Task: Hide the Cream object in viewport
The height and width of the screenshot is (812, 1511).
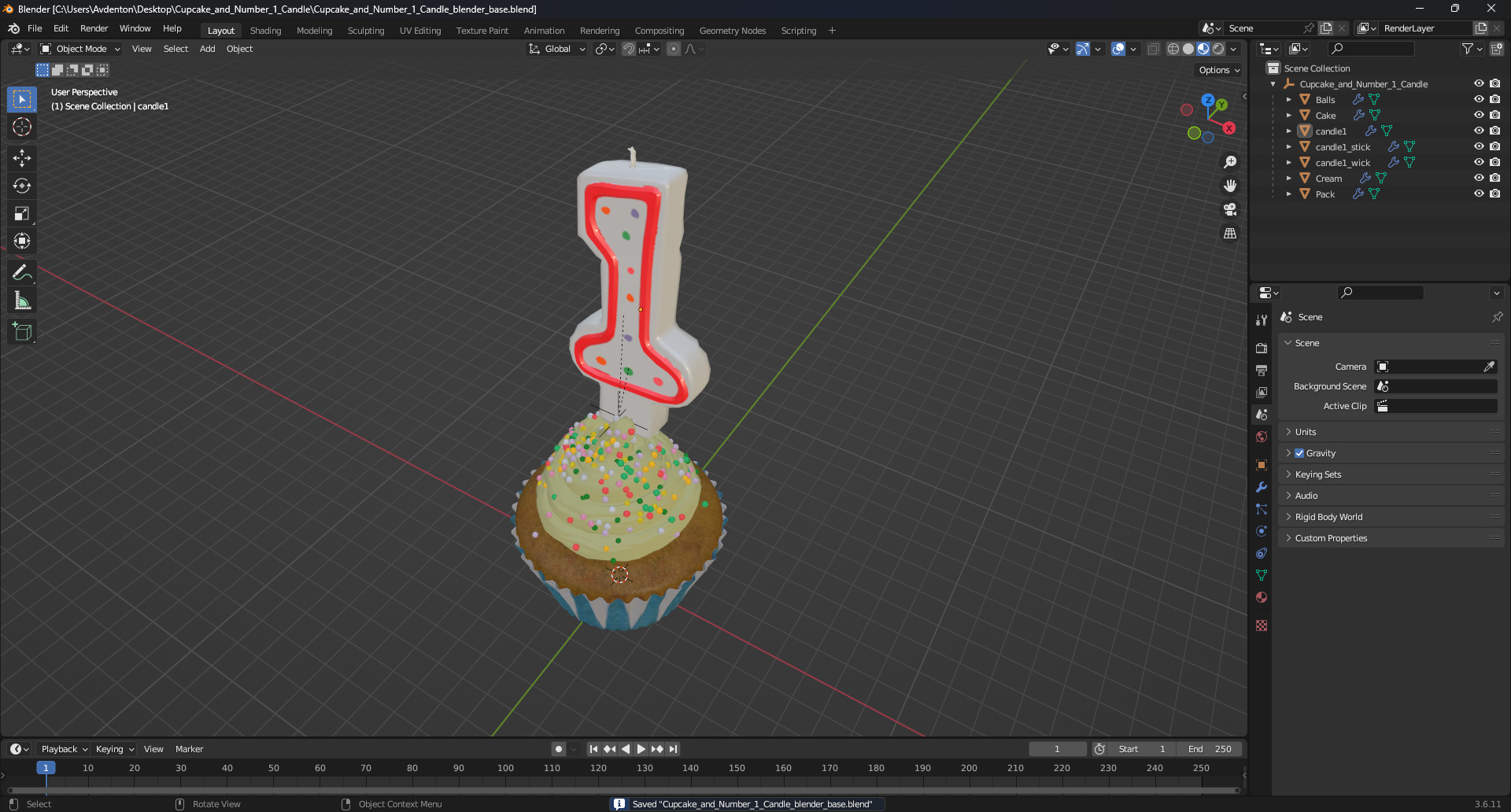Action: pos(1479,178)
